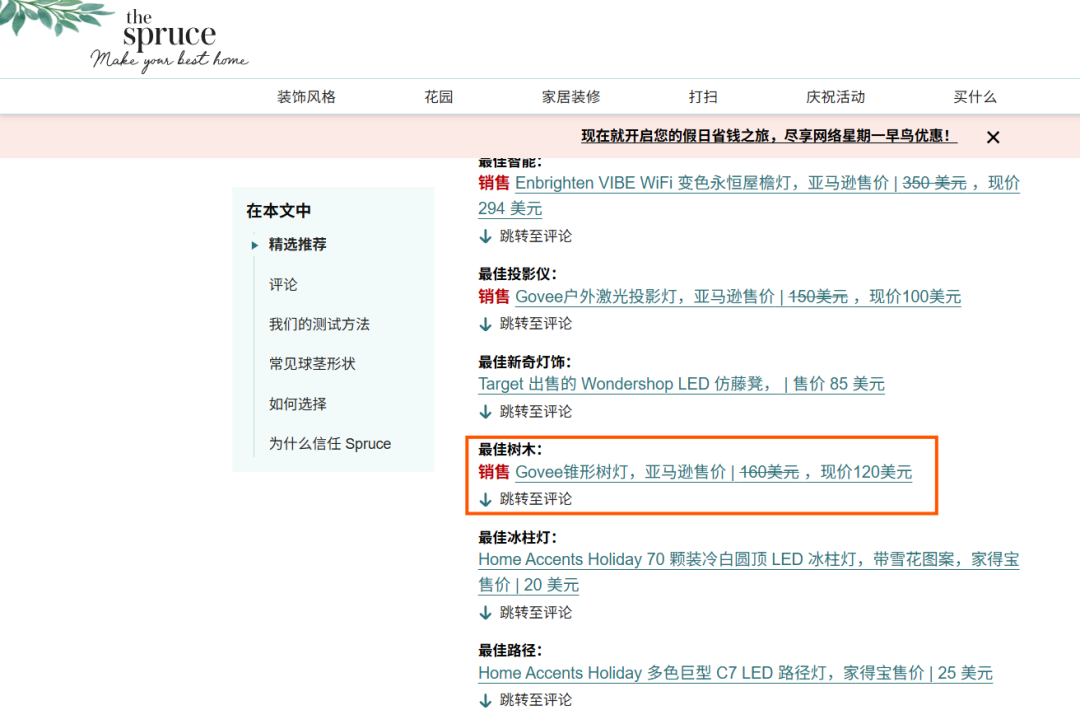Click the jump arrow icon under Govee锥形树灯
The image size is (1080, 724).
(485, 498)
